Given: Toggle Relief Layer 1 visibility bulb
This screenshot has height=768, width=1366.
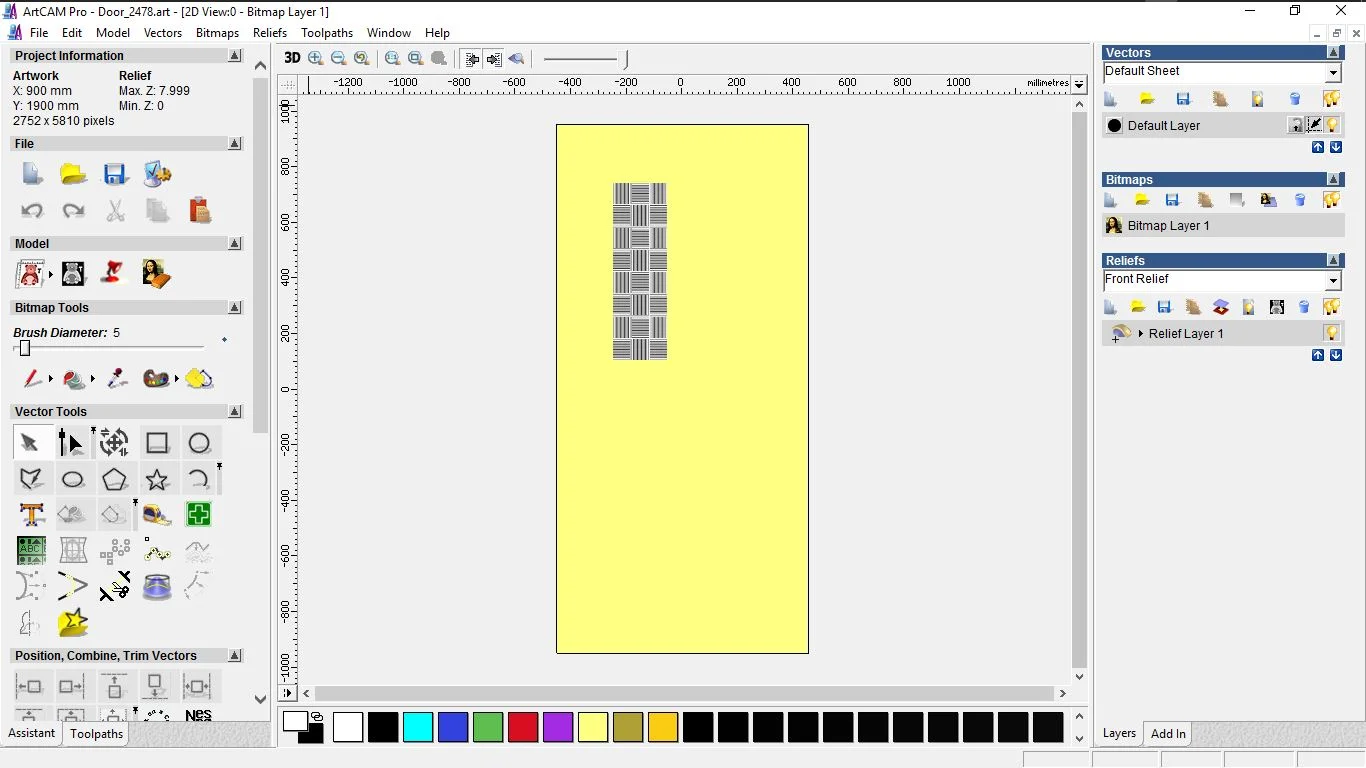Looking at the screenshot, I should 1332,333.
